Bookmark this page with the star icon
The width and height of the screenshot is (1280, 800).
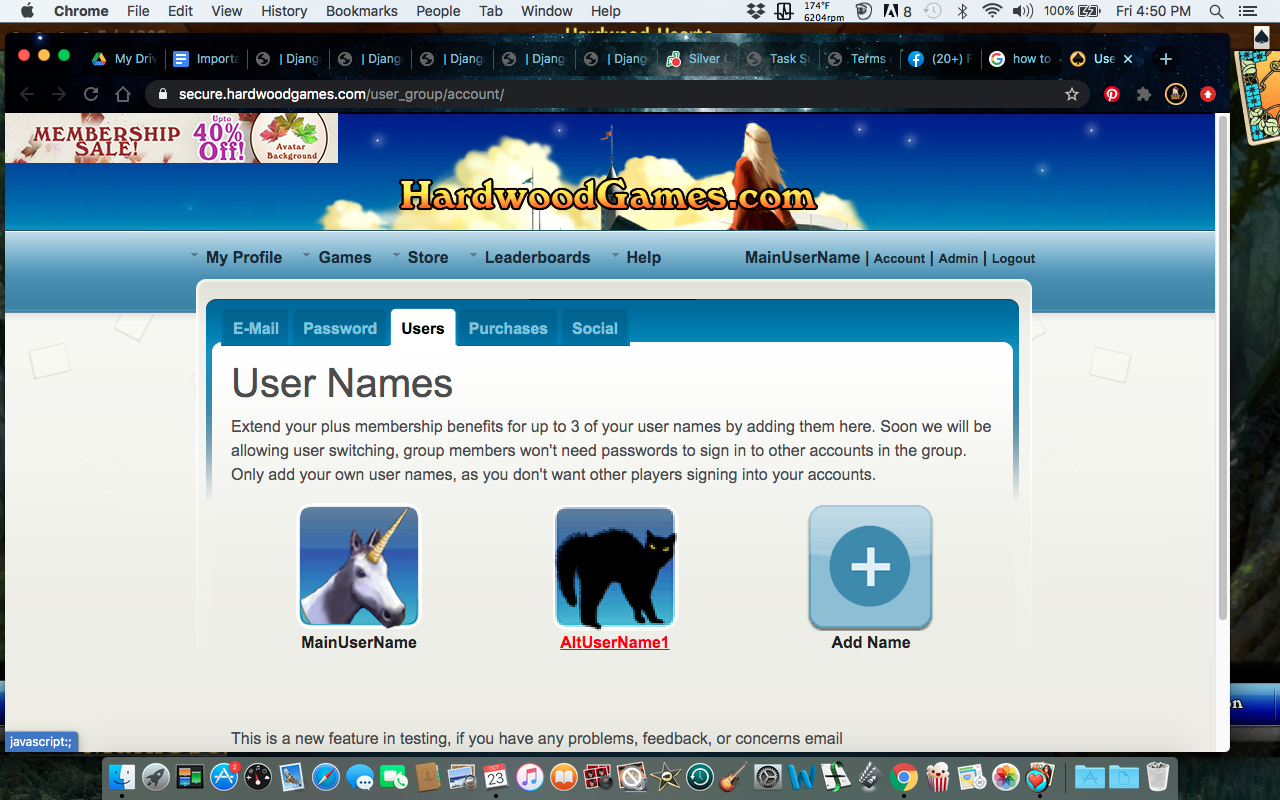click(x=1072, y=94)
